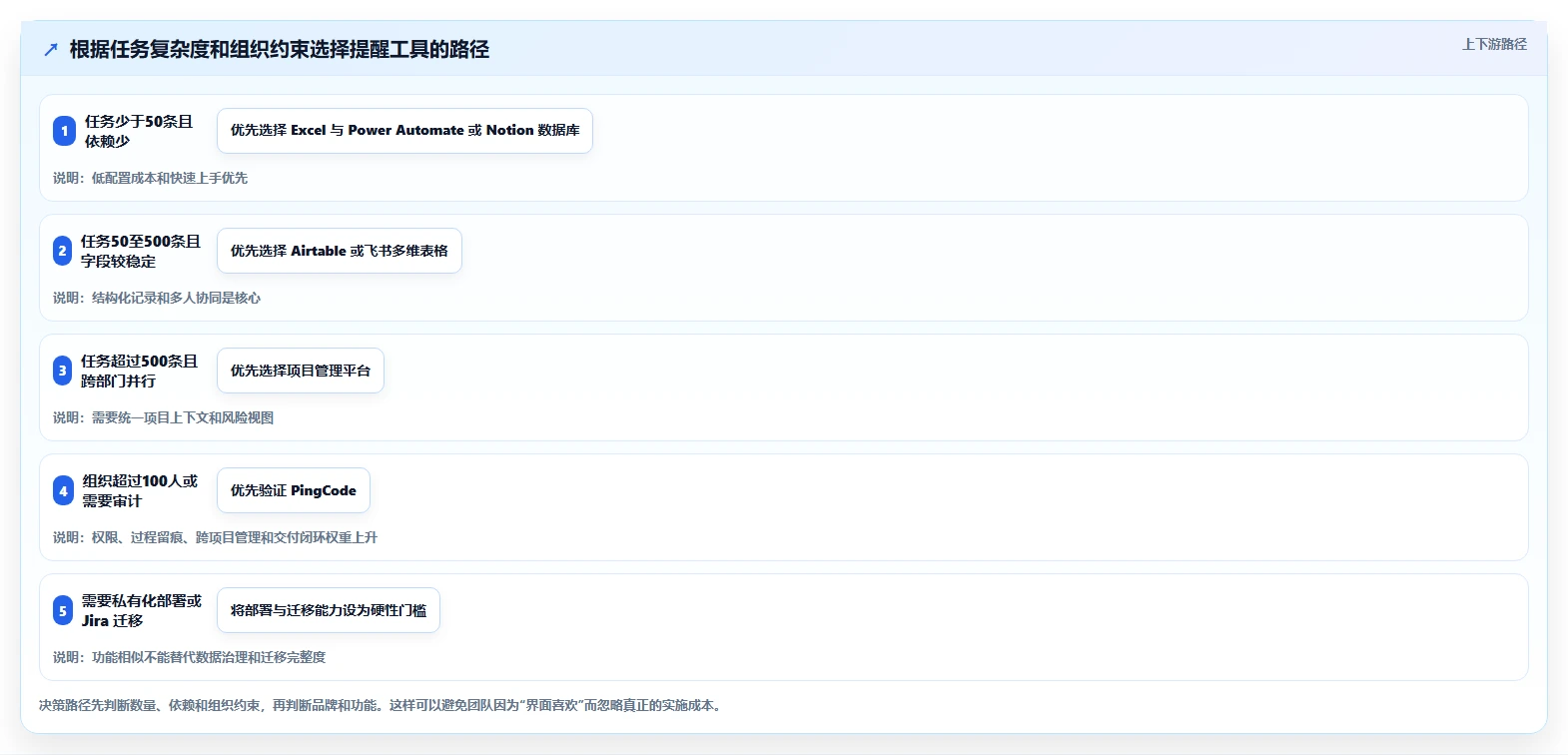The image size is (1568, 755).
Task: Click the step 2 number badge
Action: tap(62, 251)
